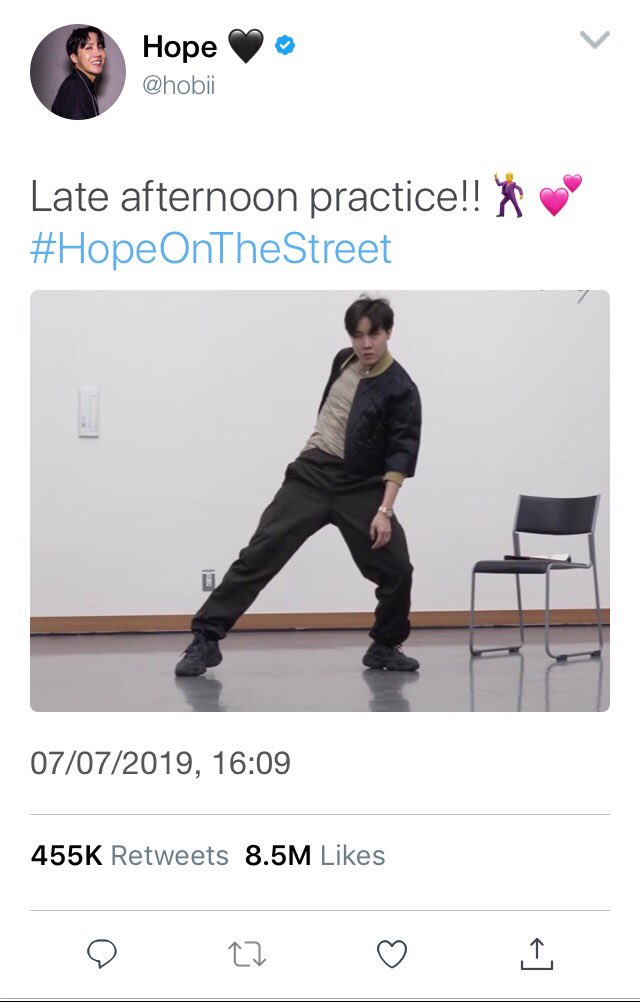
Task: Click the 07/07/2019, 16:09 timestamp
Action: (160, 762)
